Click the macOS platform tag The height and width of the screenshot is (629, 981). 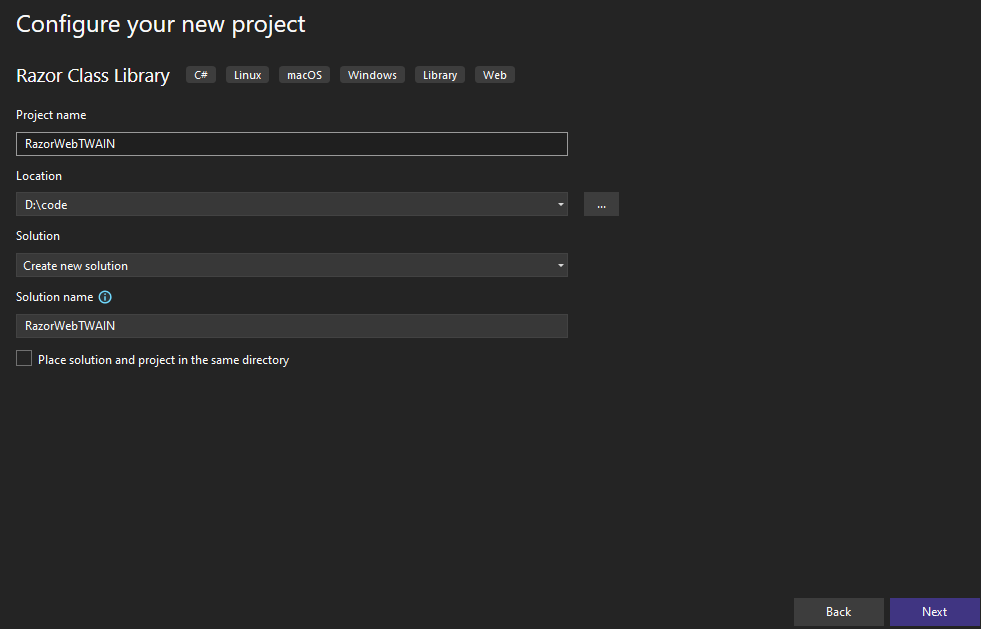[305, 75]
